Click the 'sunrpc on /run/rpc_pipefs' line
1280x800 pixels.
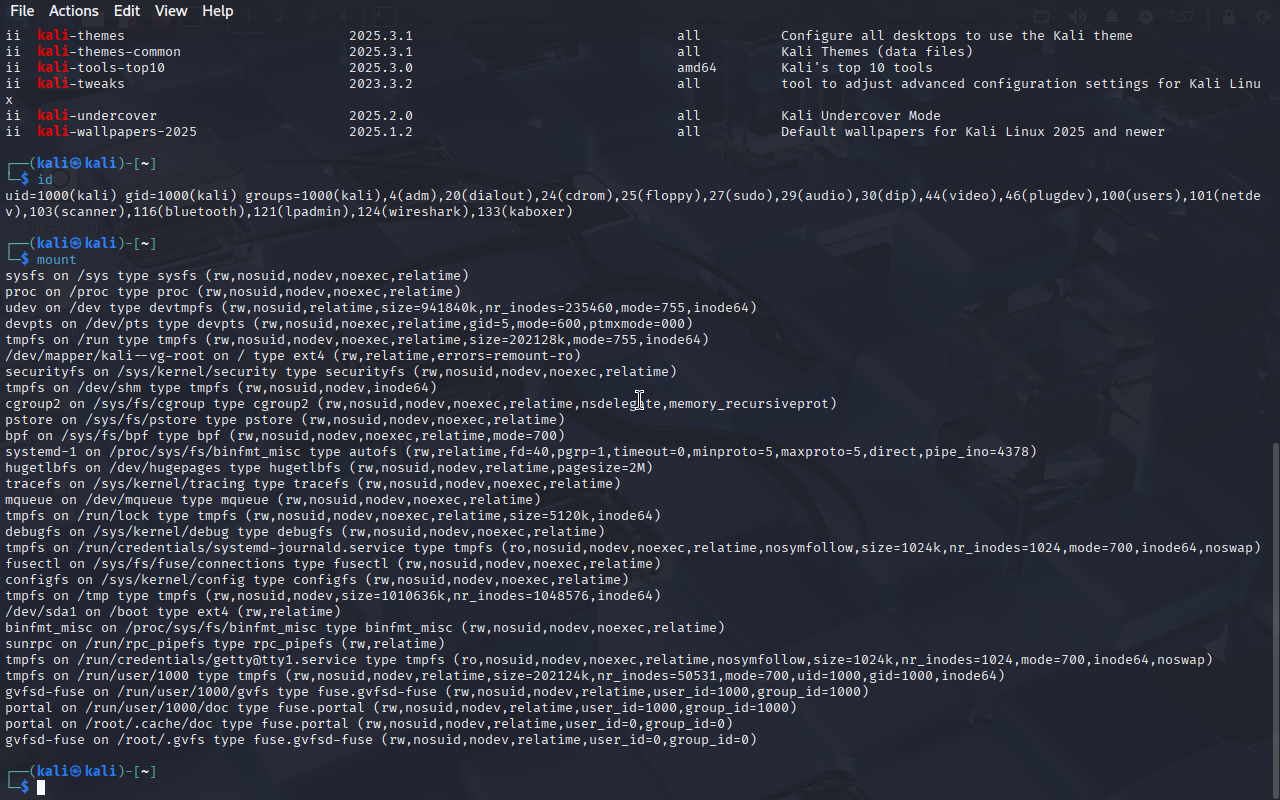(225, 644)
